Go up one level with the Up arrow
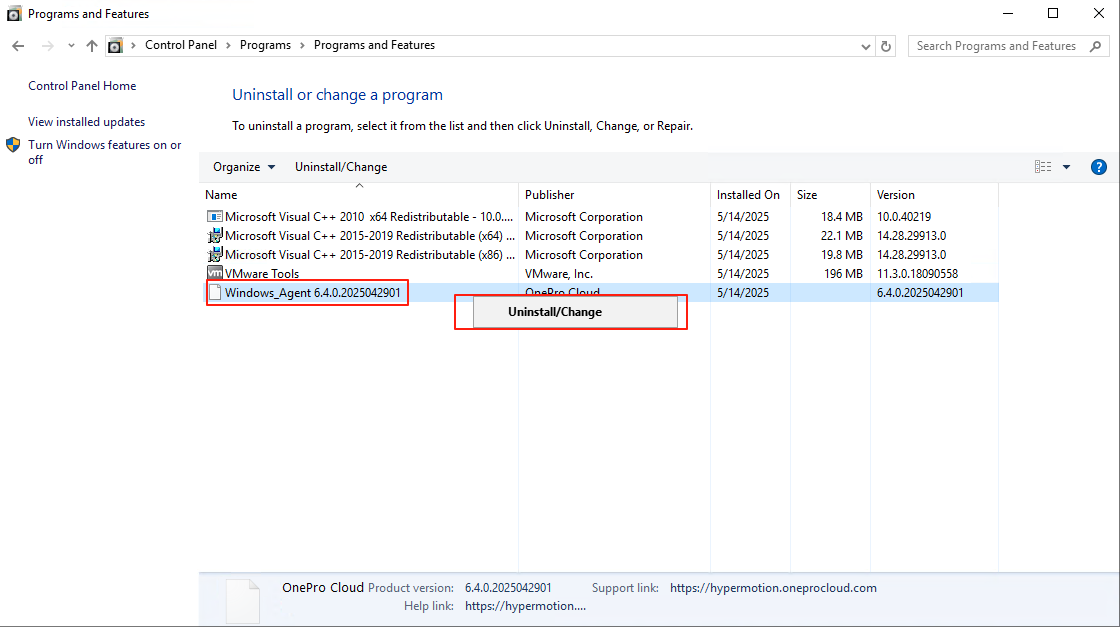Screen dimensions: 1120x627 pyautogui.click(x=91, y=46)
